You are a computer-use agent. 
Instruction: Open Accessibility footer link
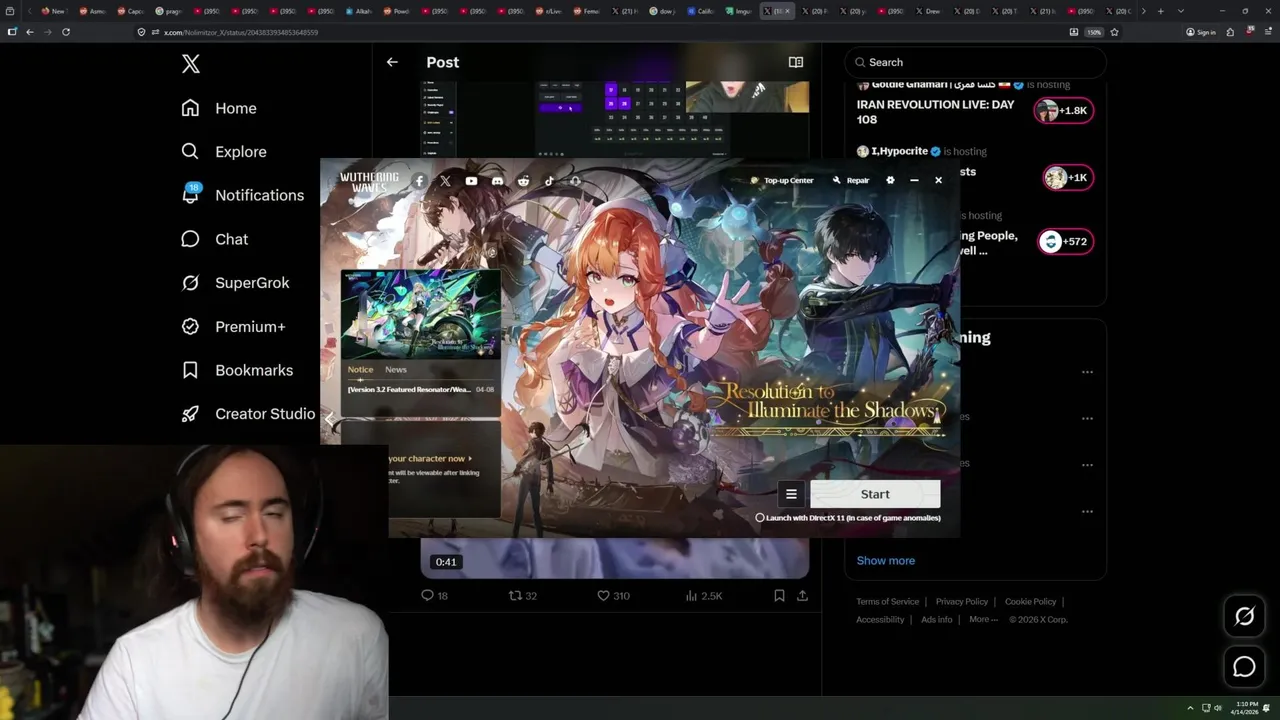(880, 619)
